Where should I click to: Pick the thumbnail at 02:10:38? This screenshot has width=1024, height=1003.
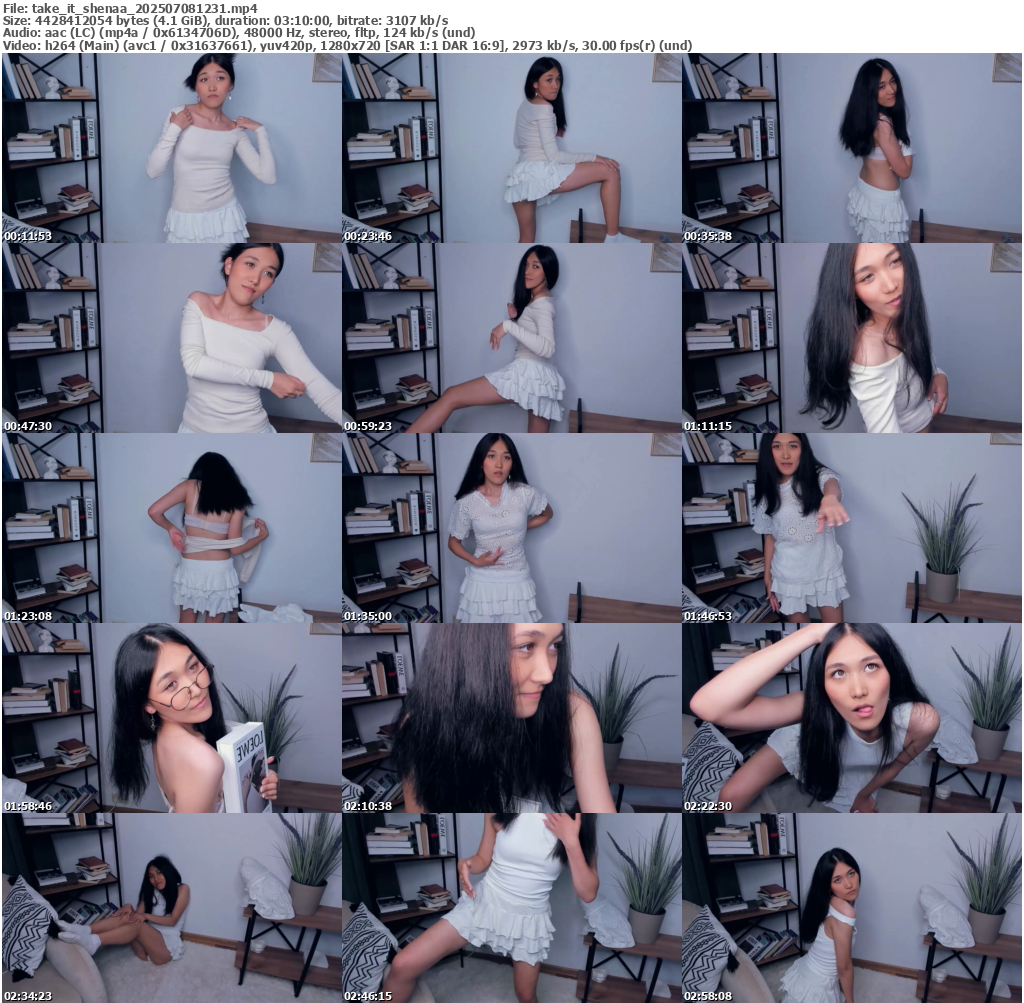(512, 718)
